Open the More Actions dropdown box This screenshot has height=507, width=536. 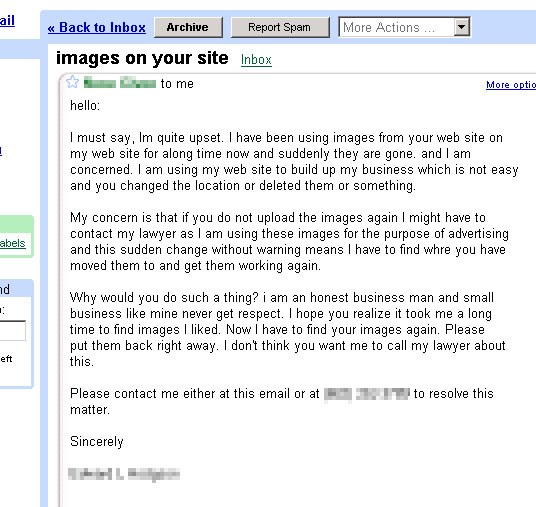point(404,27)
